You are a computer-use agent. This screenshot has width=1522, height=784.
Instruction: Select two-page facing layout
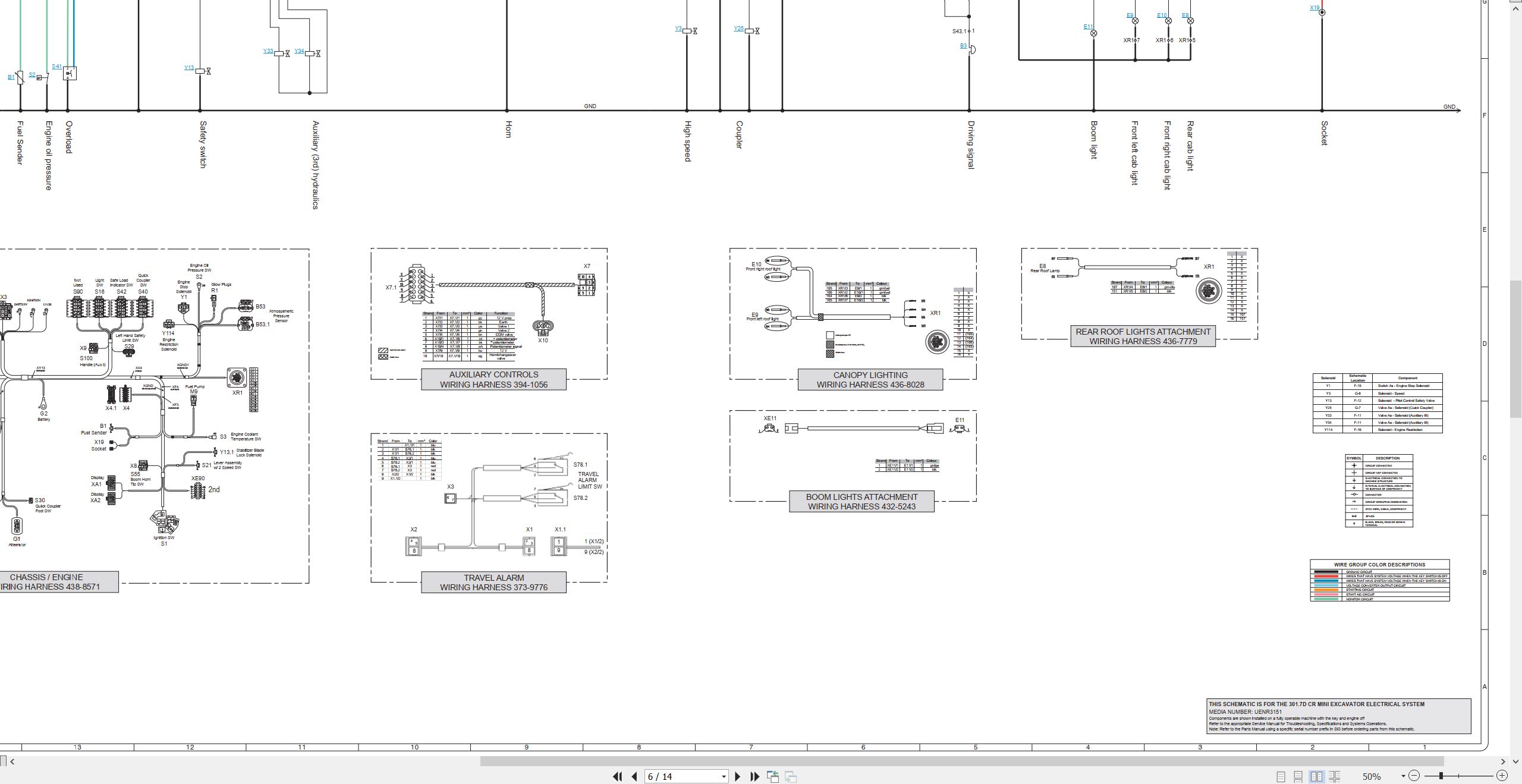pos(1317,776)
